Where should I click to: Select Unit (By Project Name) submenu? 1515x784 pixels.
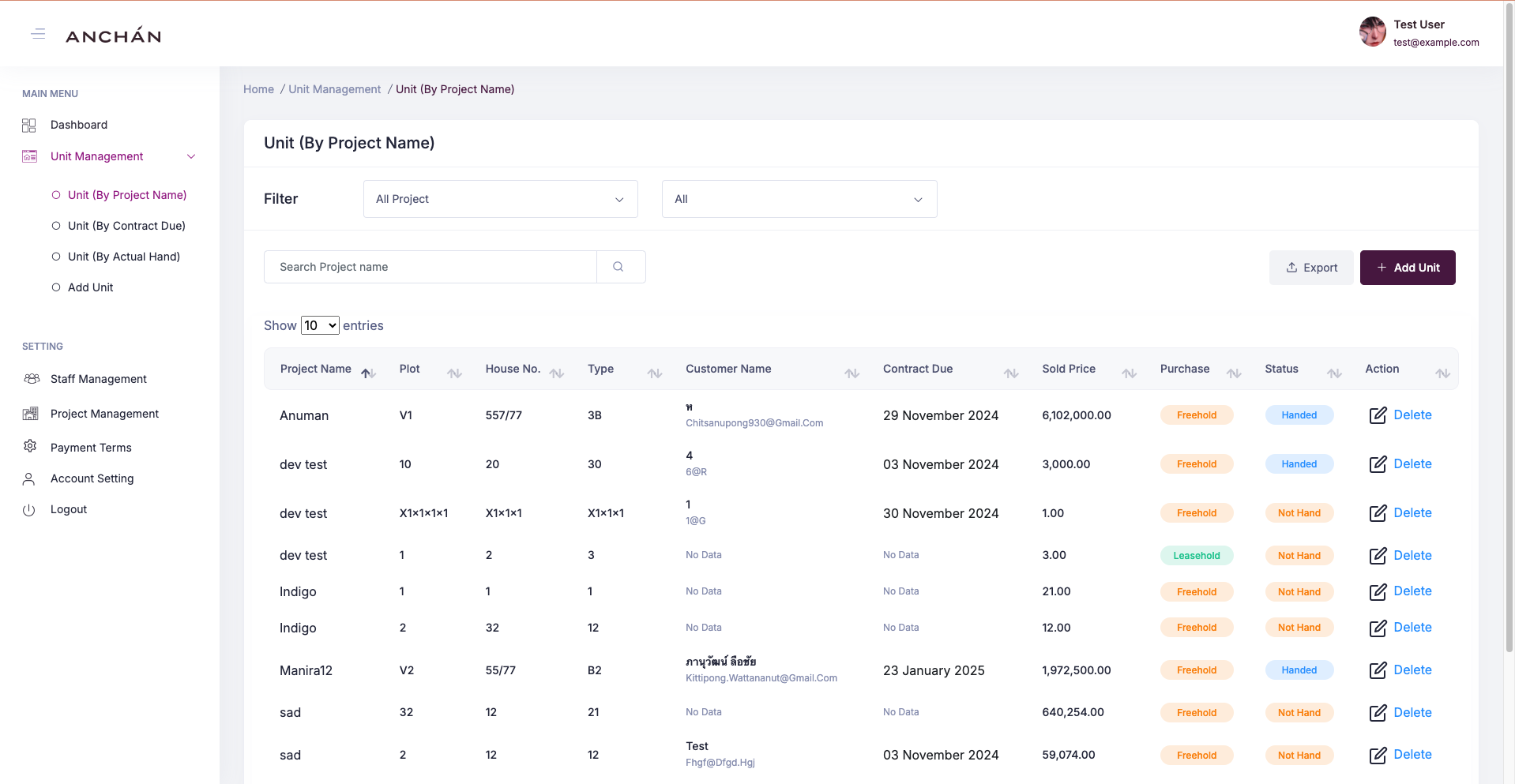127,195
